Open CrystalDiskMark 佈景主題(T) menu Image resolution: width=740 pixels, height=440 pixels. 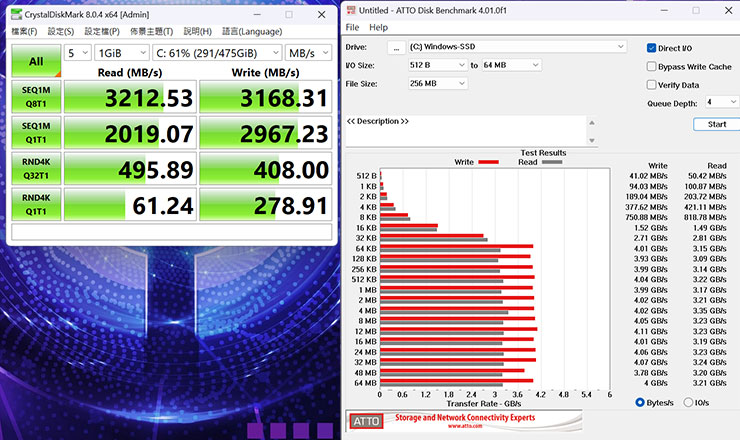(x=151, y=31)
